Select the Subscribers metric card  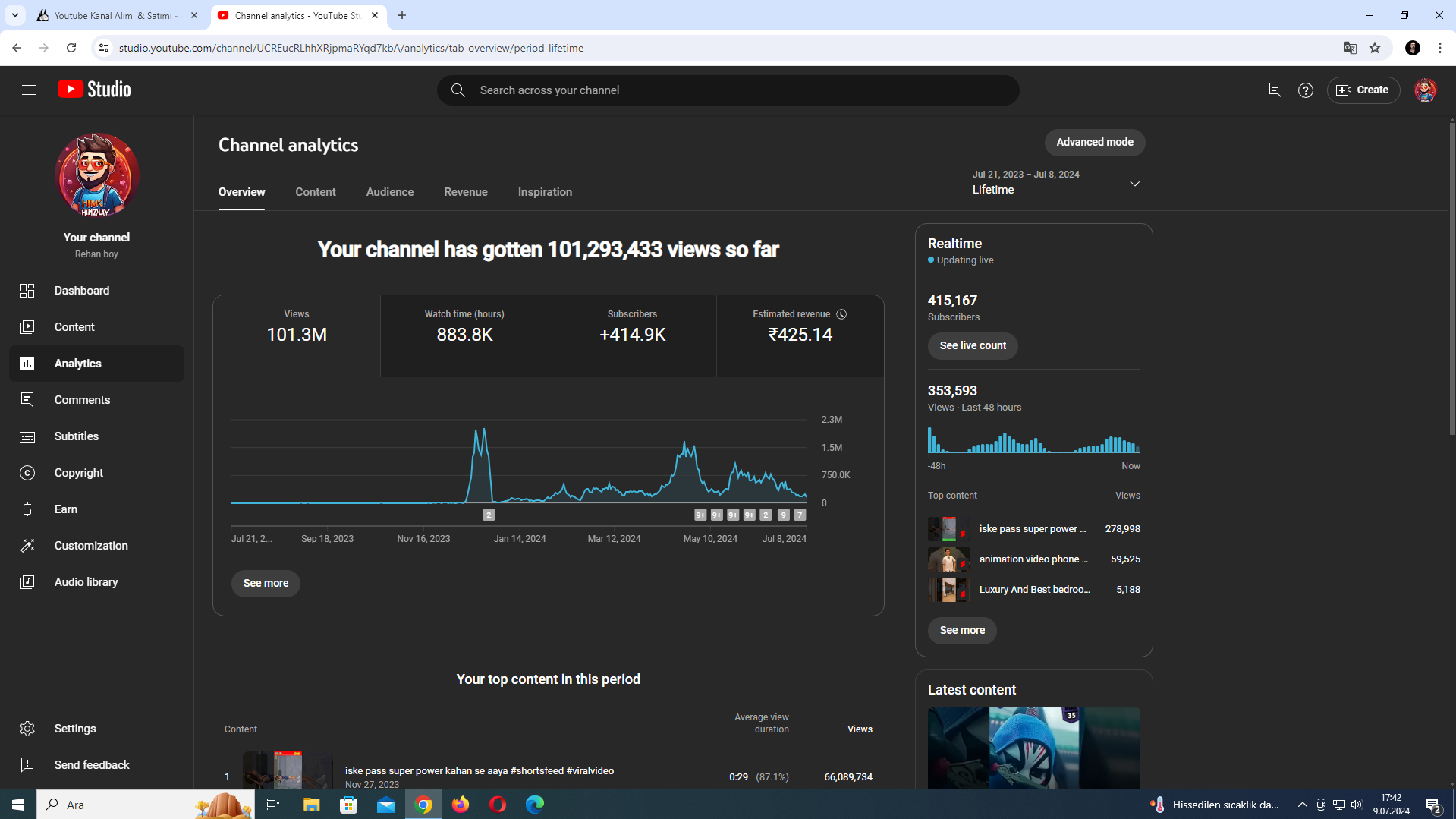point(633,336)
